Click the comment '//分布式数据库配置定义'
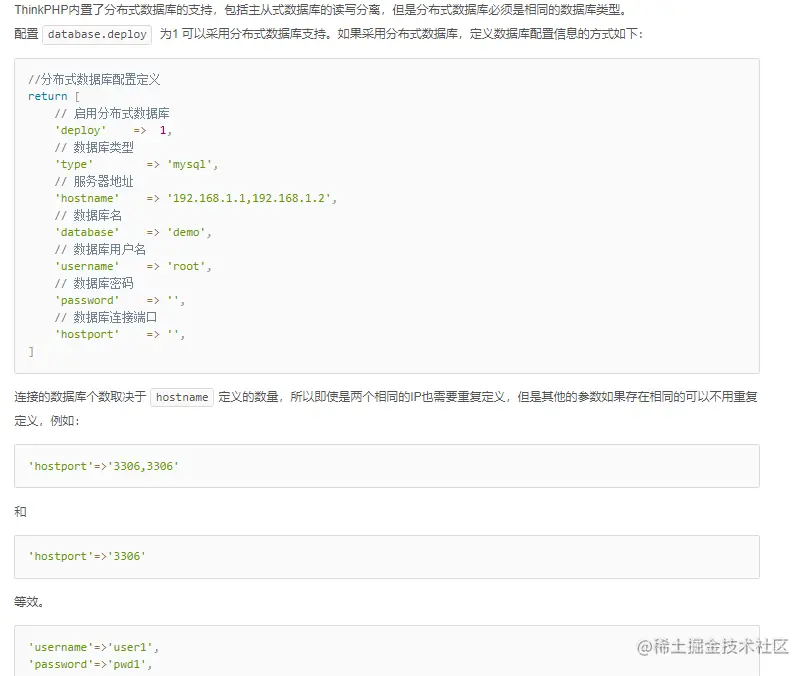 (94, 79)
